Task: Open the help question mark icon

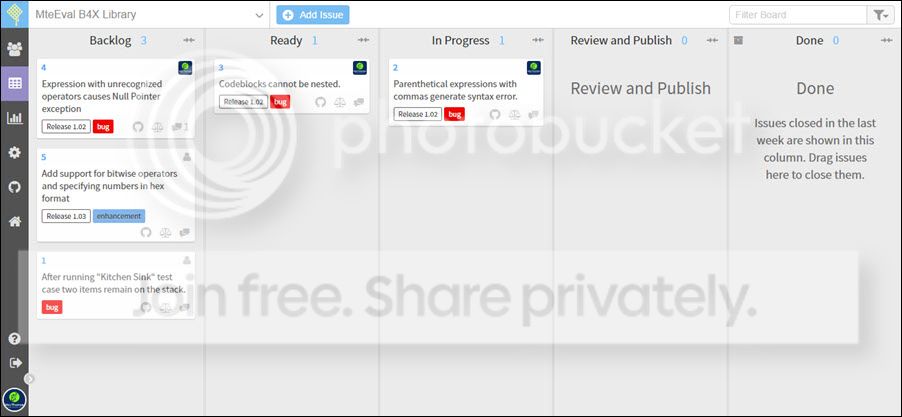Action: click(x=14, y=339)
